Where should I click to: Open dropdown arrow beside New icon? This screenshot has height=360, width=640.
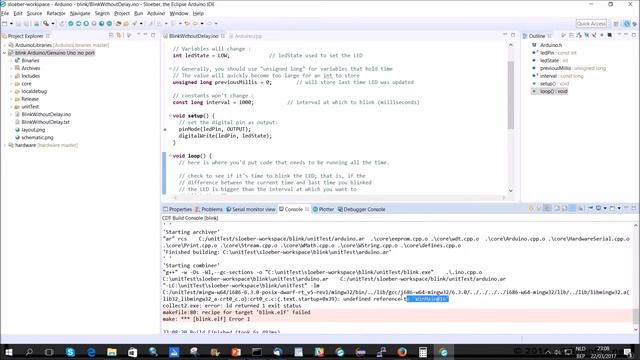11,24
